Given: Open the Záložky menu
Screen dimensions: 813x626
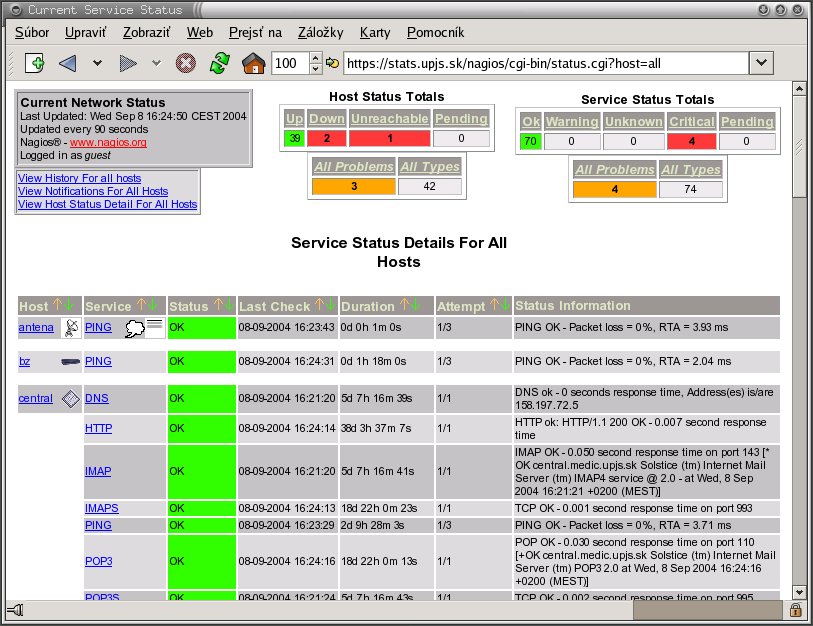Looking at the screenshot, I should point(320,32).
